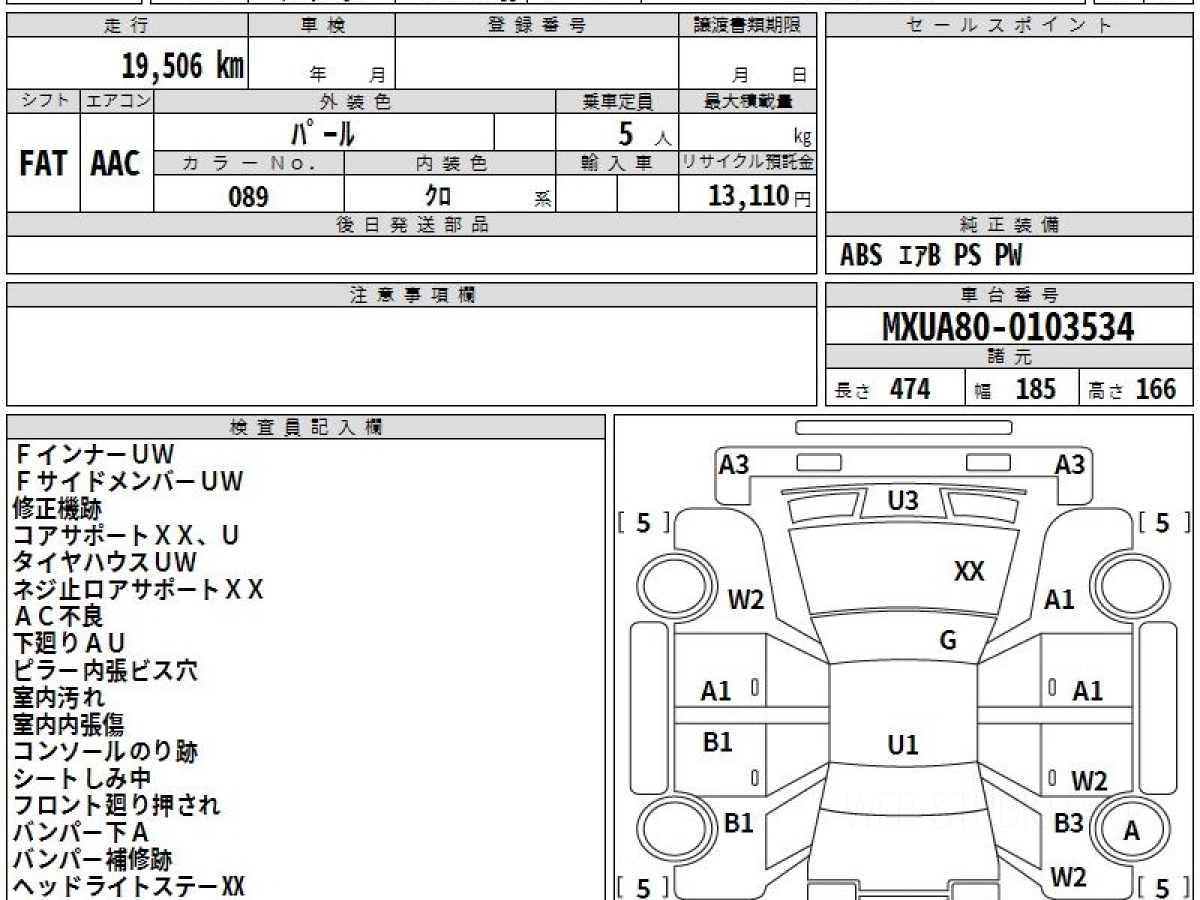Select the 走行 column header
The image size is (1200, 900).
point(126,26)
